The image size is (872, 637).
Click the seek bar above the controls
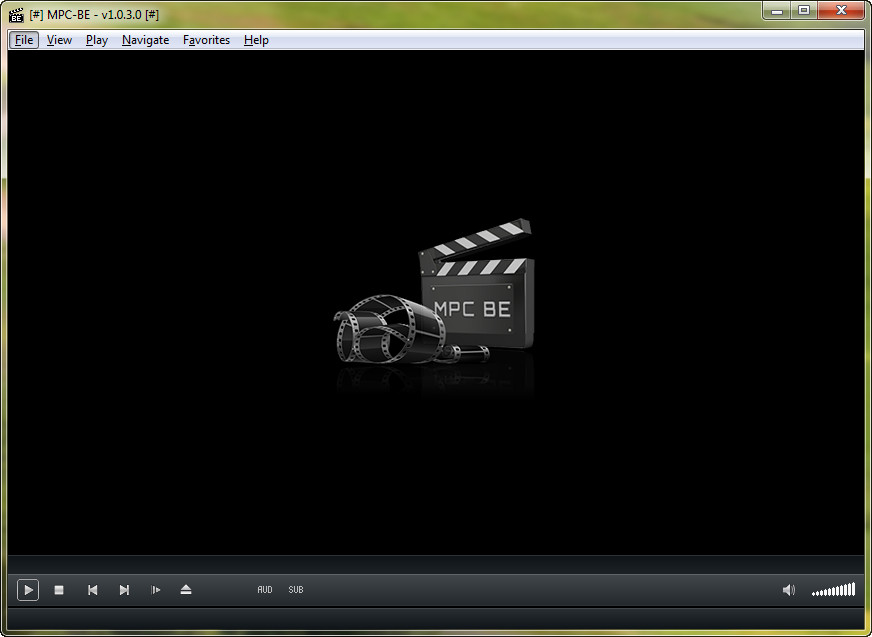(x=436, y=565)
